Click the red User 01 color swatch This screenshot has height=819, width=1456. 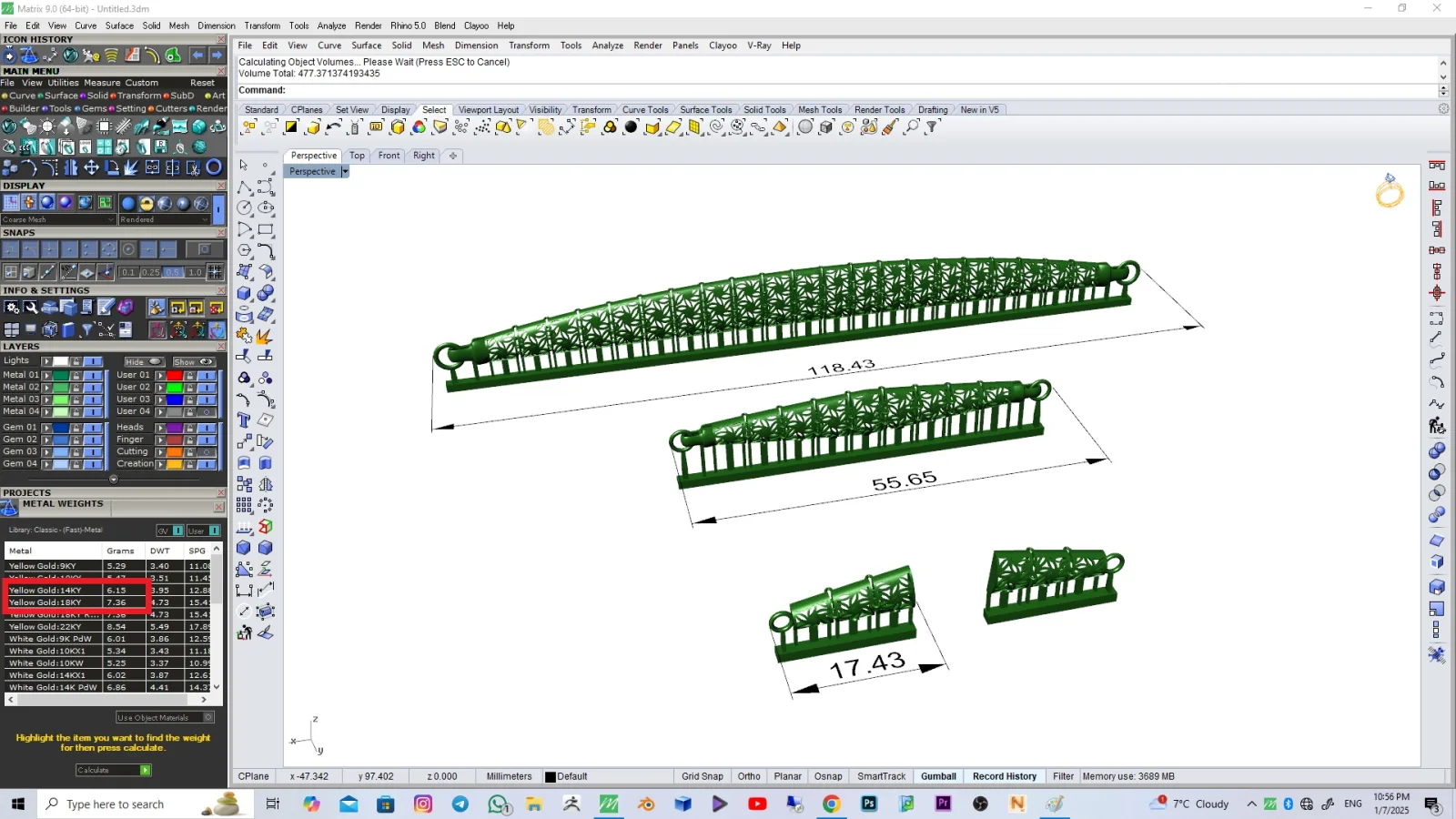click(x=174, y=375)
